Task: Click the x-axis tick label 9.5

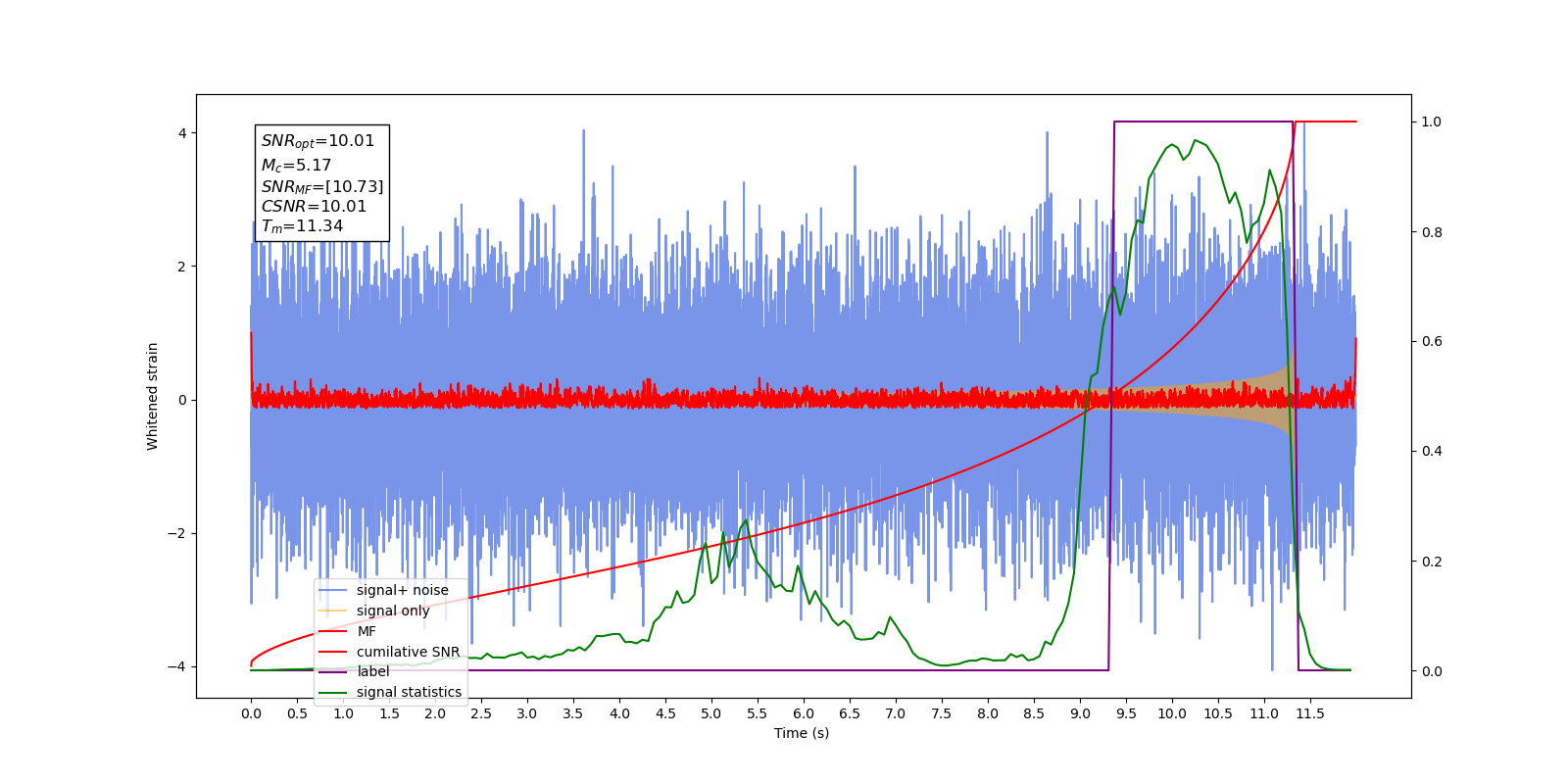Action: [1126, 713]
